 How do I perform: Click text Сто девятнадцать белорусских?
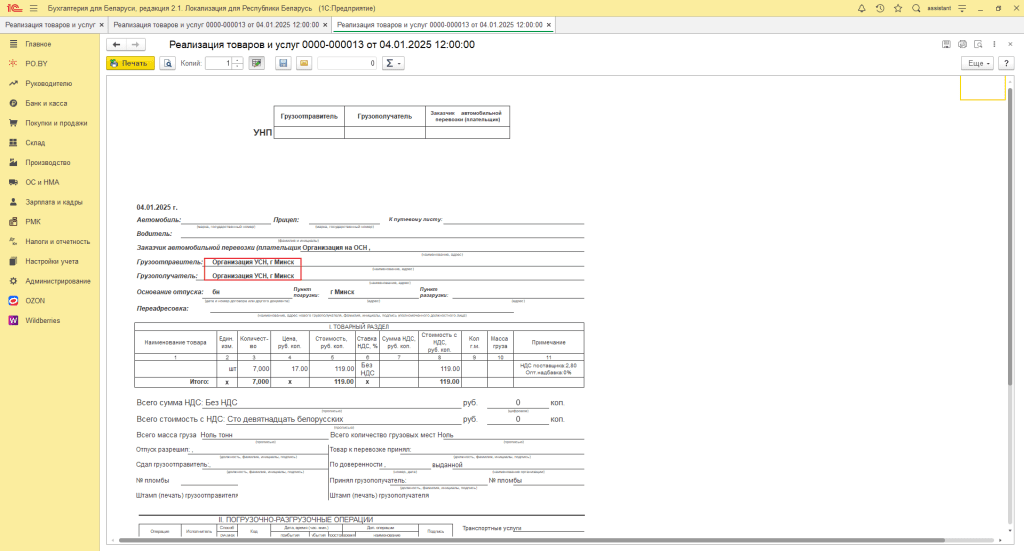click(x=285, y=419)
